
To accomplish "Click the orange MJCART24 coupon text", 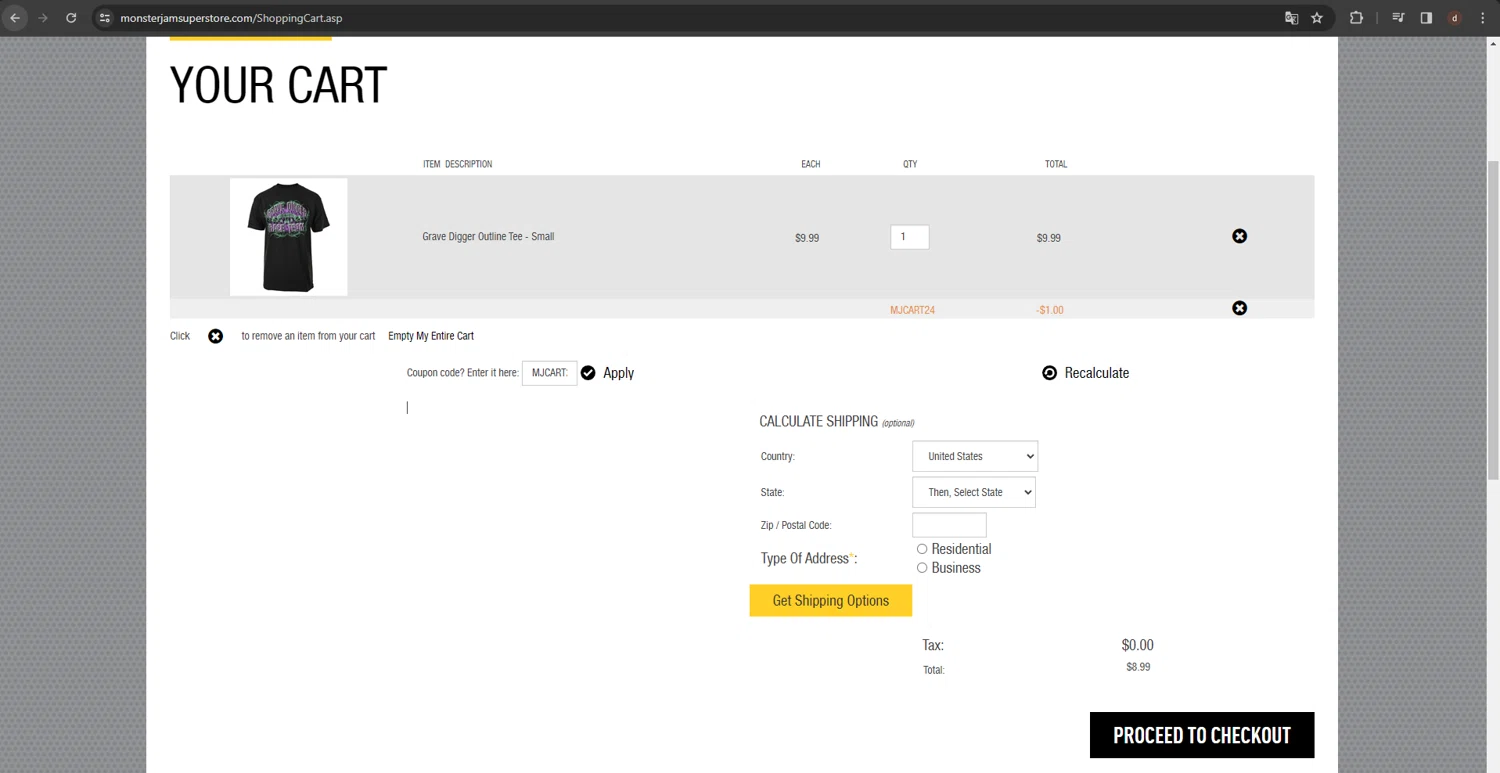I will click(x=912, y=310).
